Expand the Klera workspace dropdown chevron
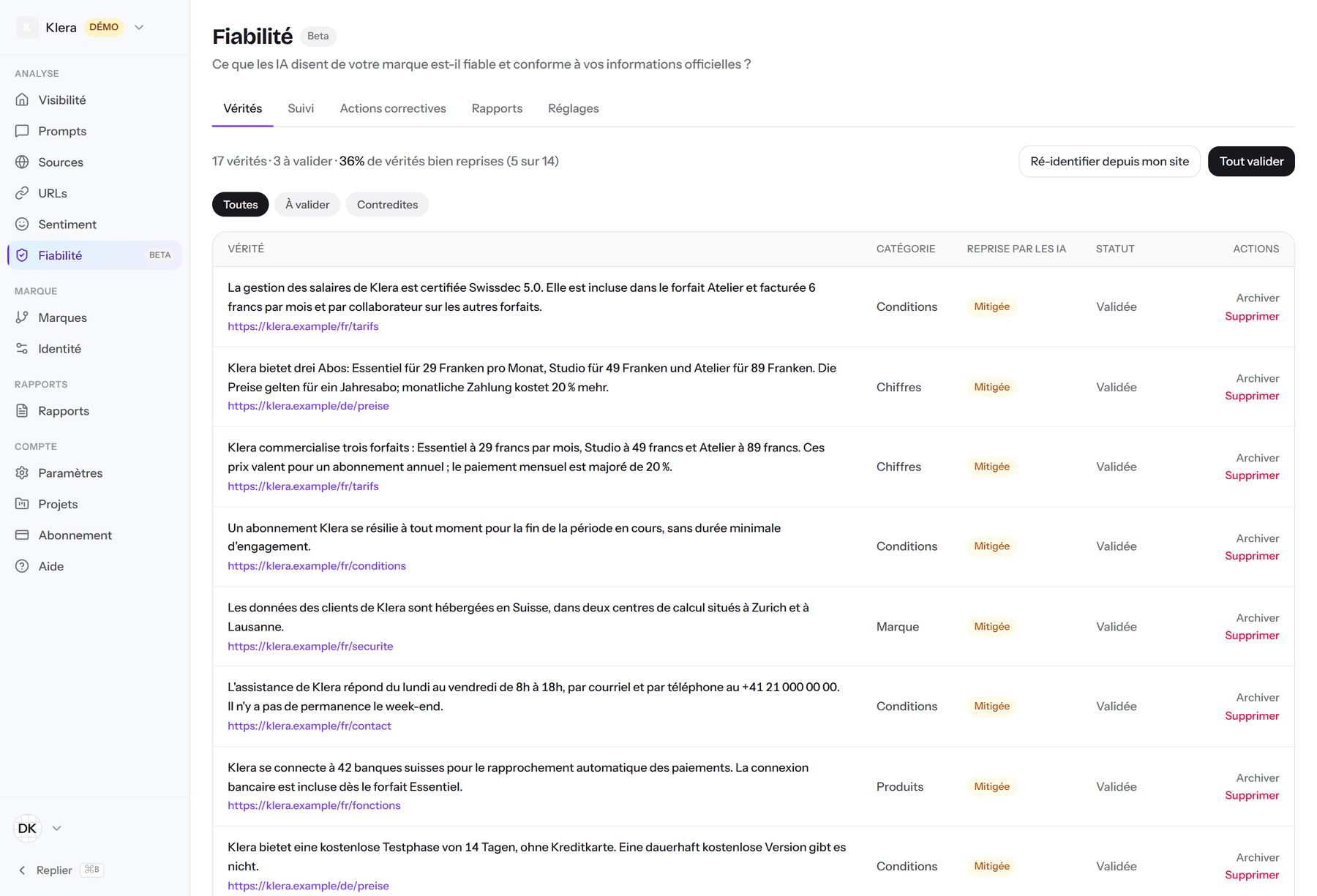Viewport: 1317px width, 896px height. pyautogui.click(x=139, y=27)
